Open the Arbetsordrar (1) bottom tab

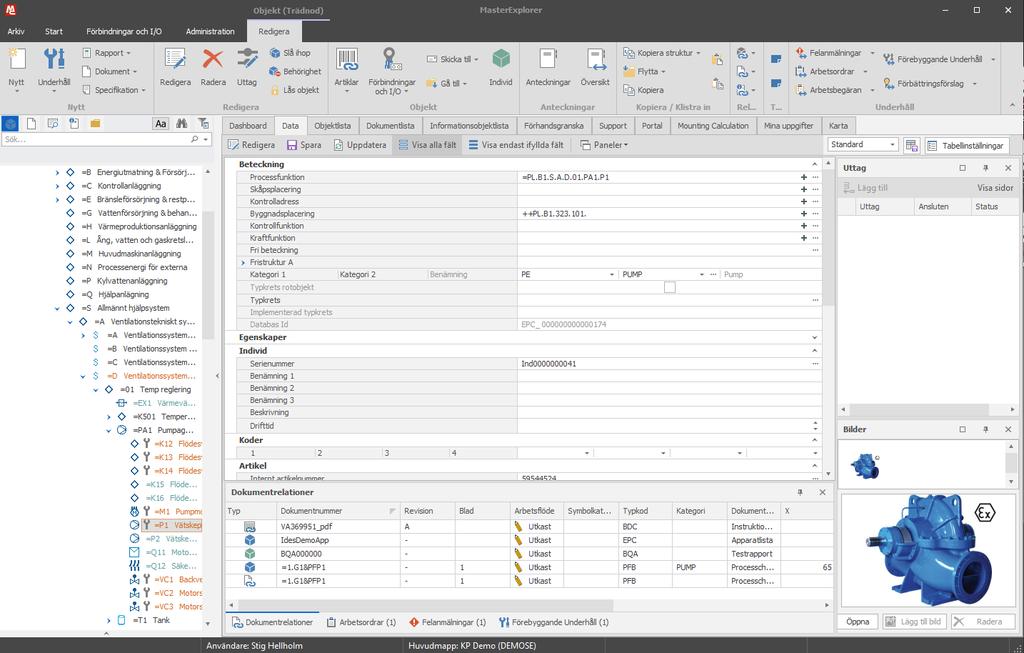click(361, 622)
